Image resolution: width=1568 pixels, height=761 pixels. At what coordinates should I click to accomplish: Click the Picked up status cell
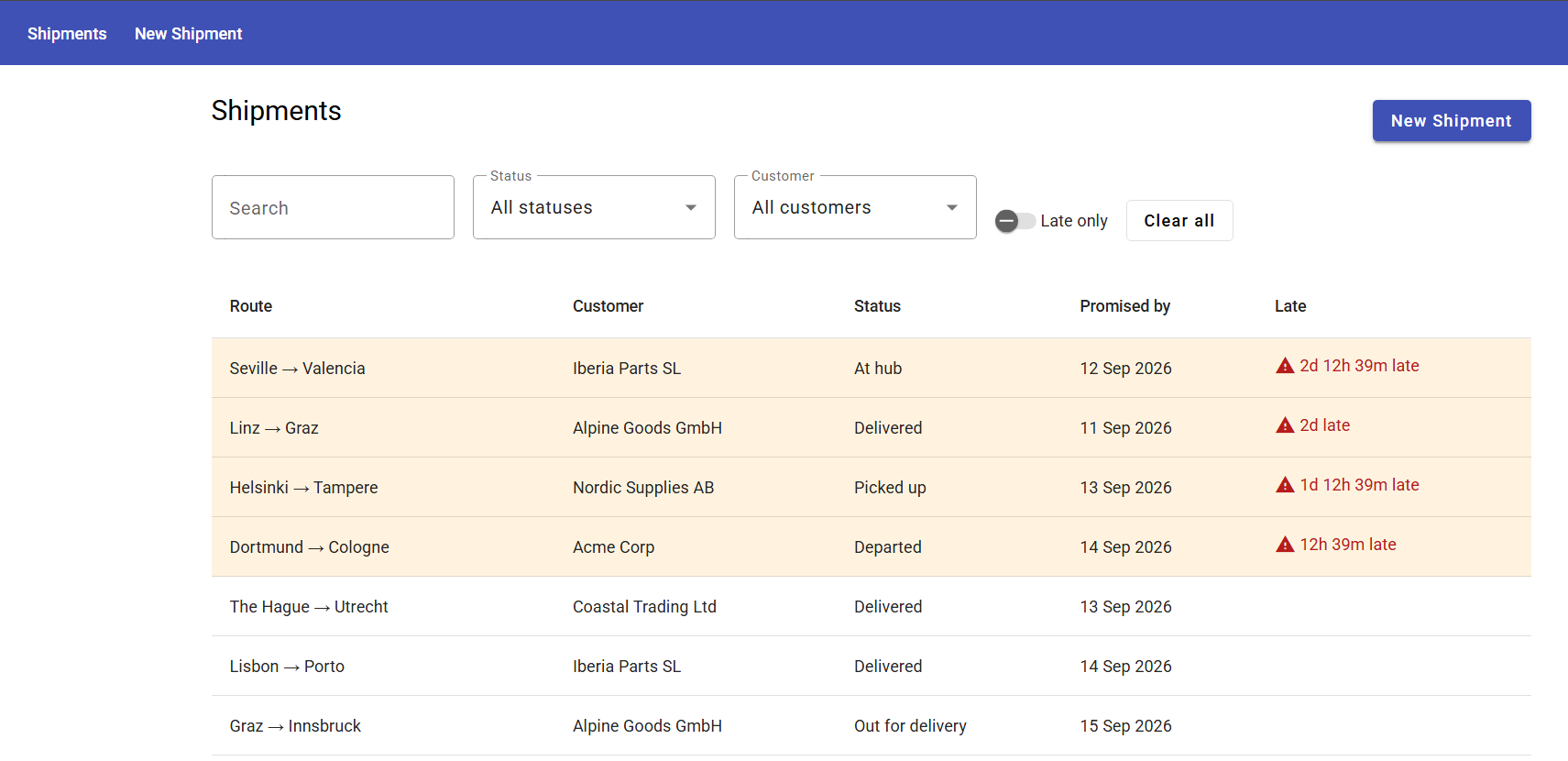pos(890,488)
